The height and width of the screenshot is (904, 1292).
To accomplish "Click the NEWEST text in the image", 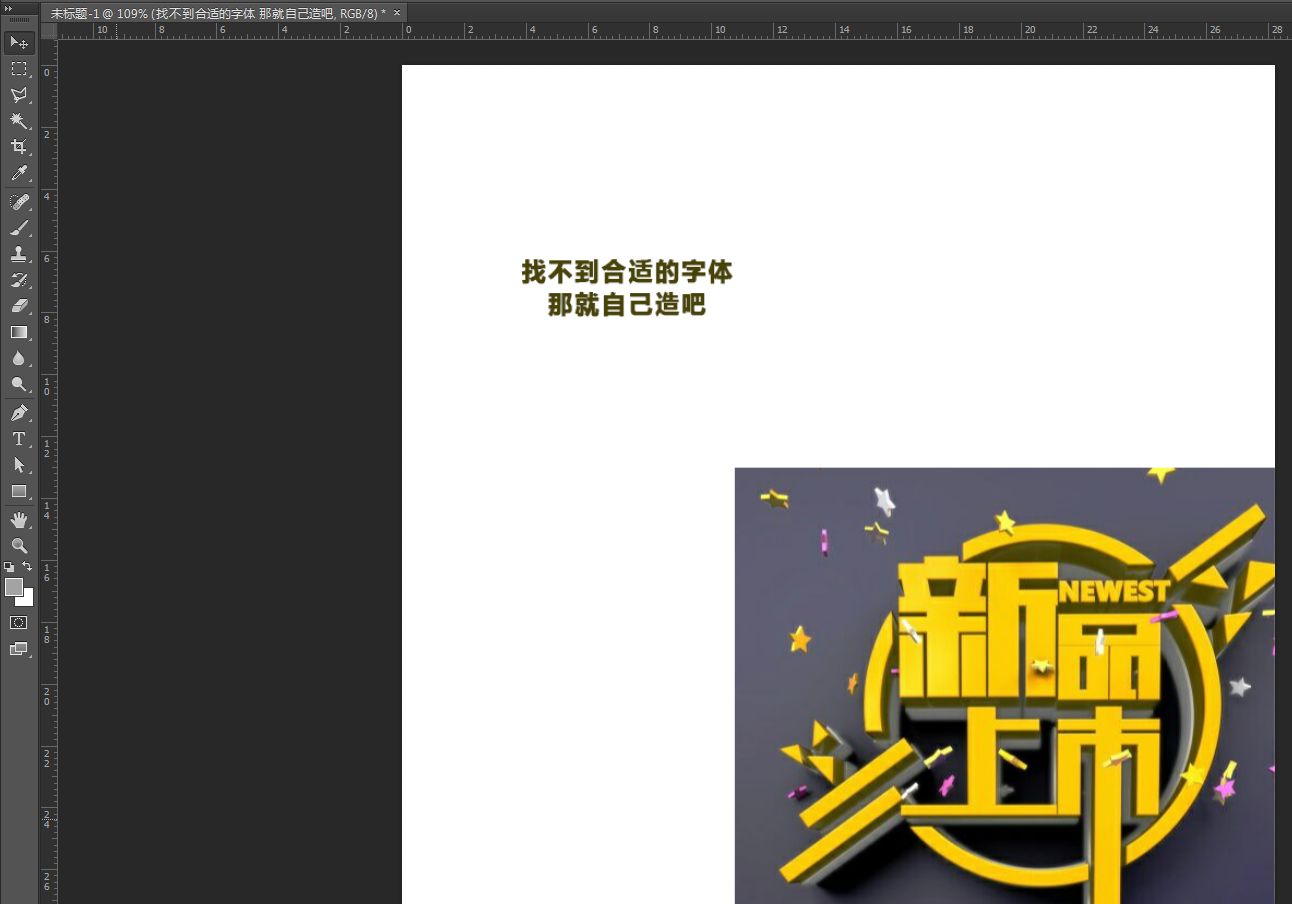I will (1114, 591).
